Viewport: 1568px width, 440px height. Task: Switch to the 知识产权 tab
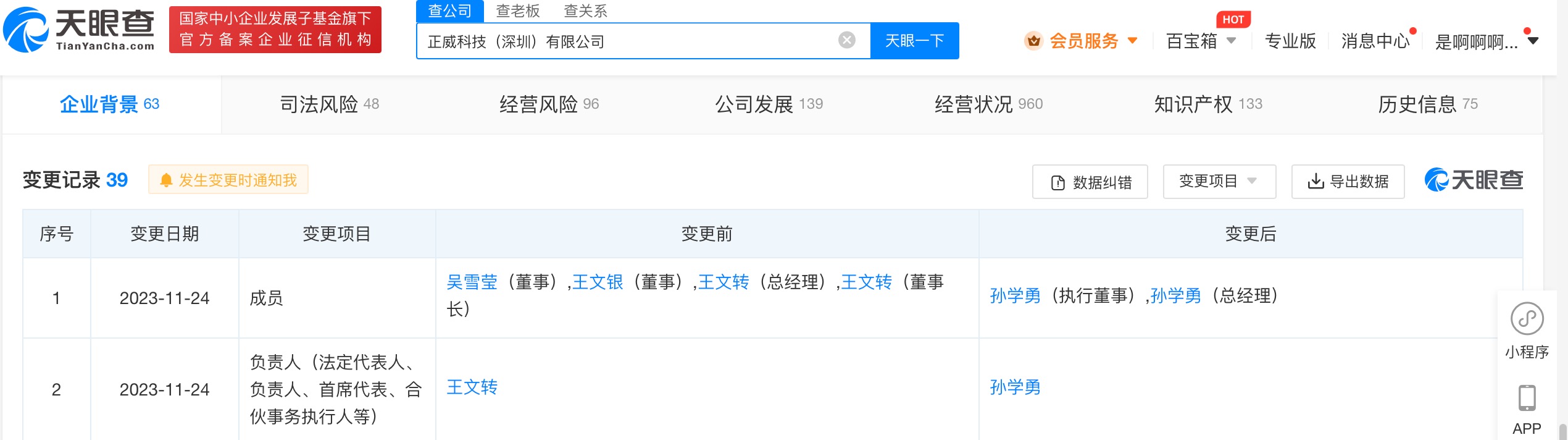coord(1209,104)
